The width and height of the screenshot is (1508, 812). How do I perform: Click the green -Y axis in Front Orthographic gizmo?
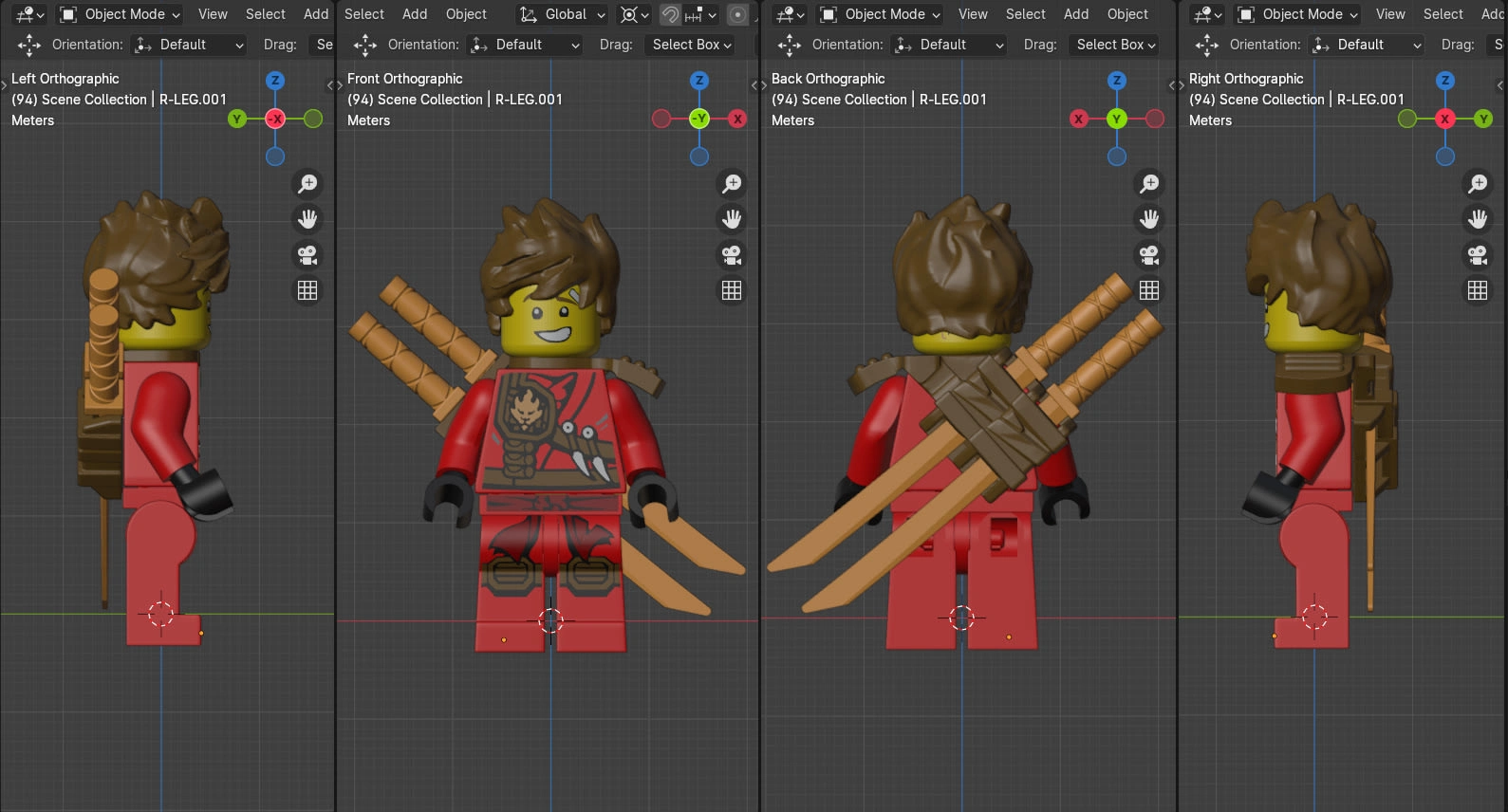click(699, 119)
